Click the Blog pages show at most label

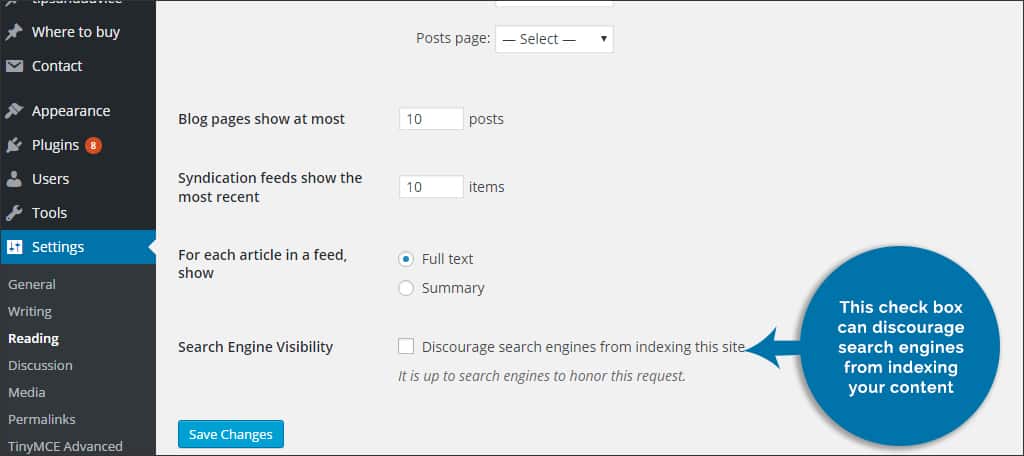tap(261, 120)
